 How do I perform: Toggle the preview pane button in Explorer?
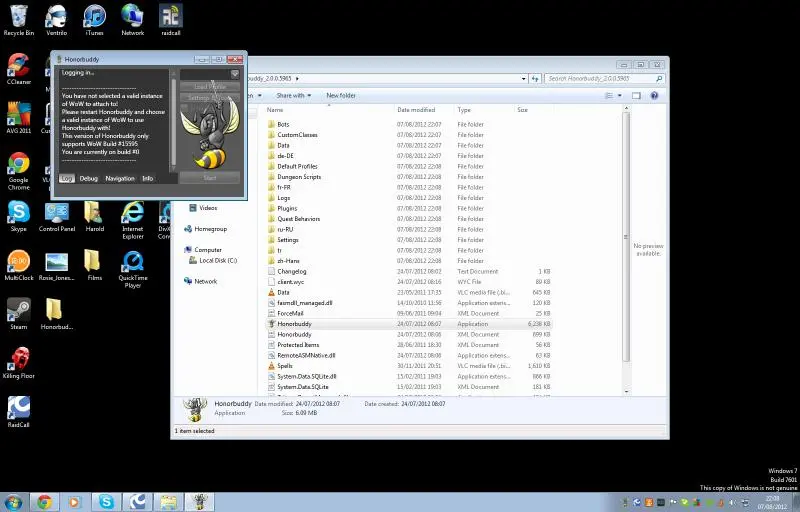point(636,95)
